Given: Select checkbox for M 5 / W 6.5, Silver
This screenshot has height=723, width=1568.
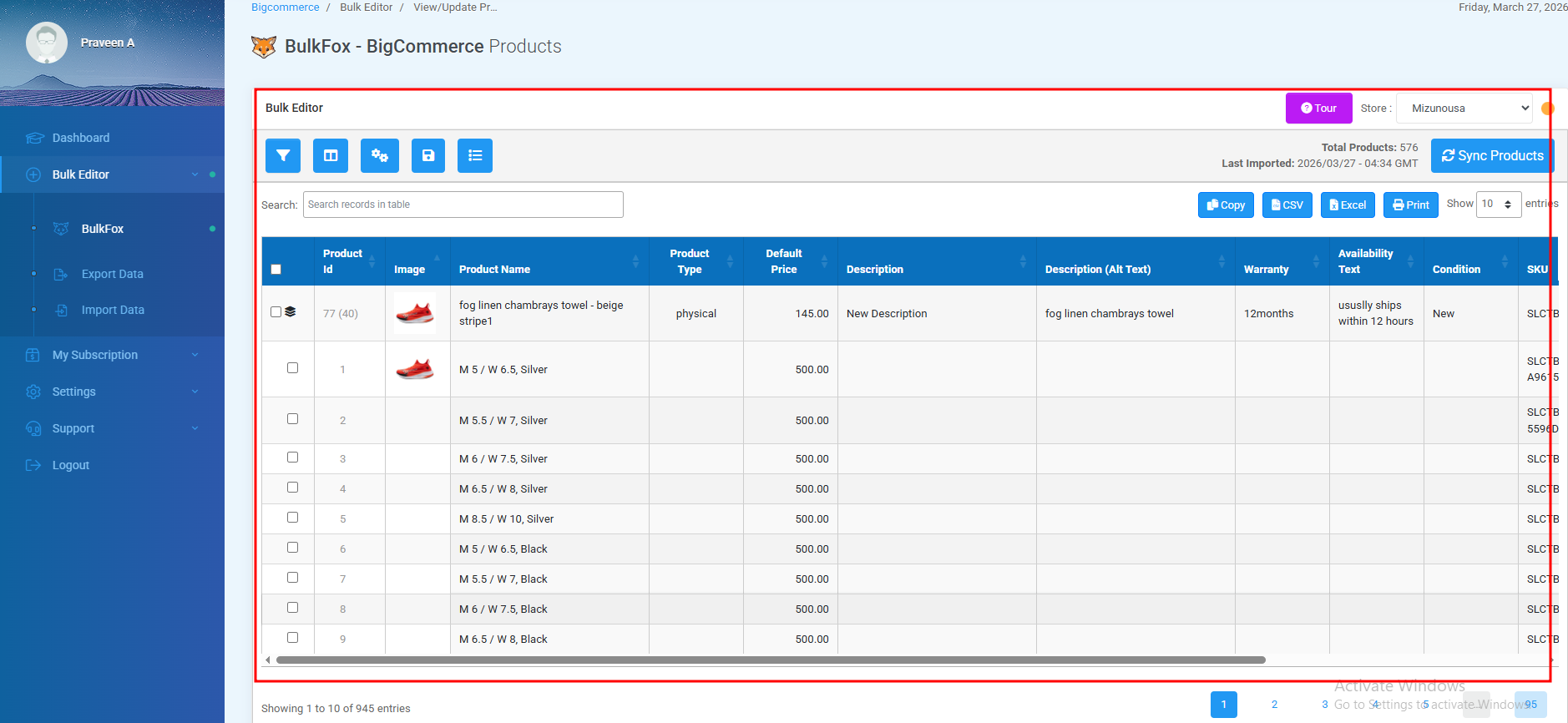Looking at the screenshot, I should pyautogui.click(x=292, y=367).
